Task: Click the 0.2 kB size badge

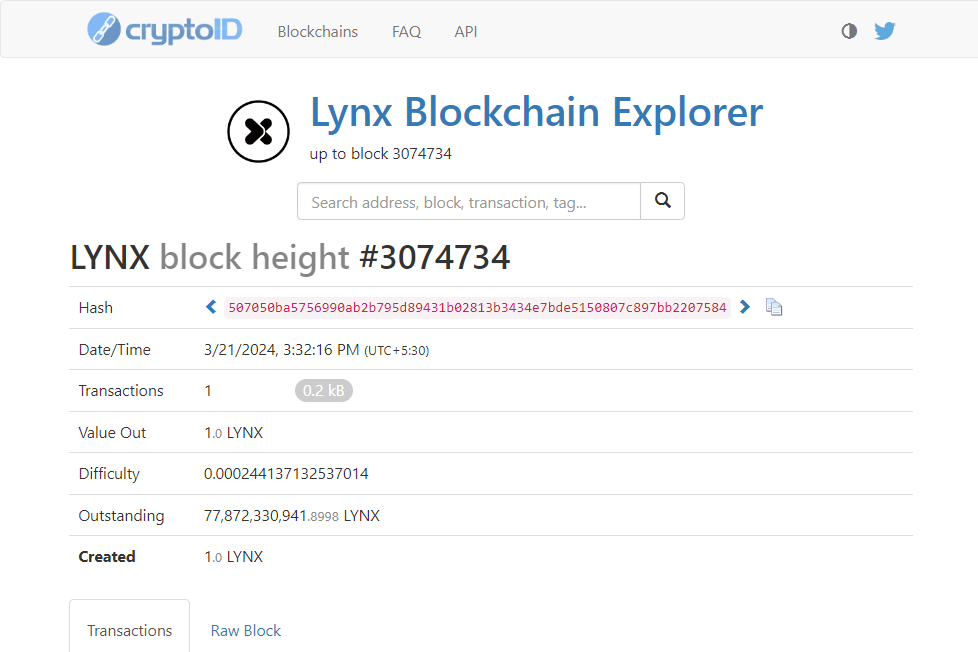Action: click(x=324, y=391)
